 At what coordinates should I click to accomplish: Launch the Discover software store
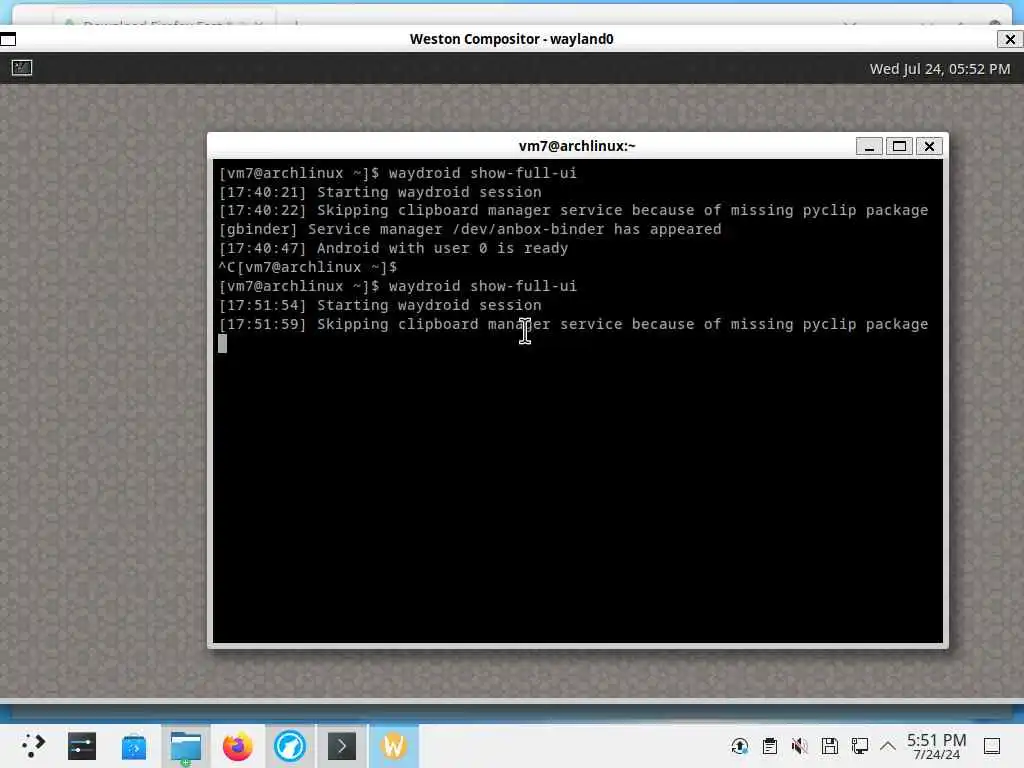(134, 746)
